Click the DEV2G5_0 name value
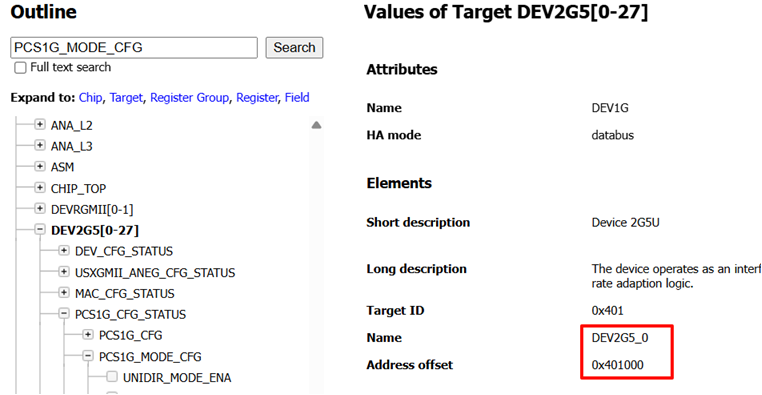Screen dimensions: 762x395 tap(620, 338)
